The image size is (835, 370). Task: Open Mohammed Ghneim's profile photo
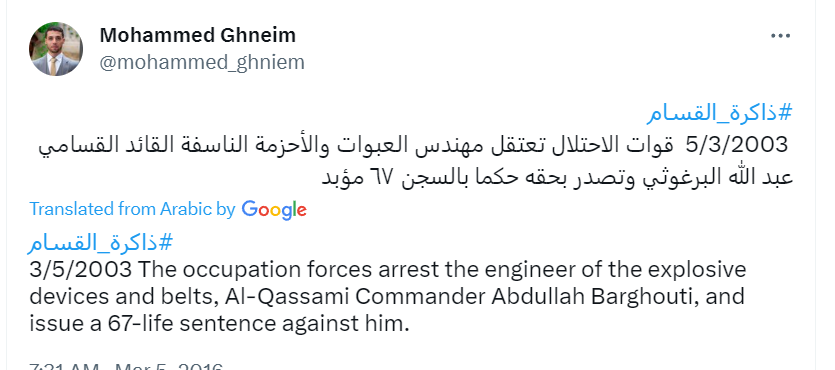(55, 48)
